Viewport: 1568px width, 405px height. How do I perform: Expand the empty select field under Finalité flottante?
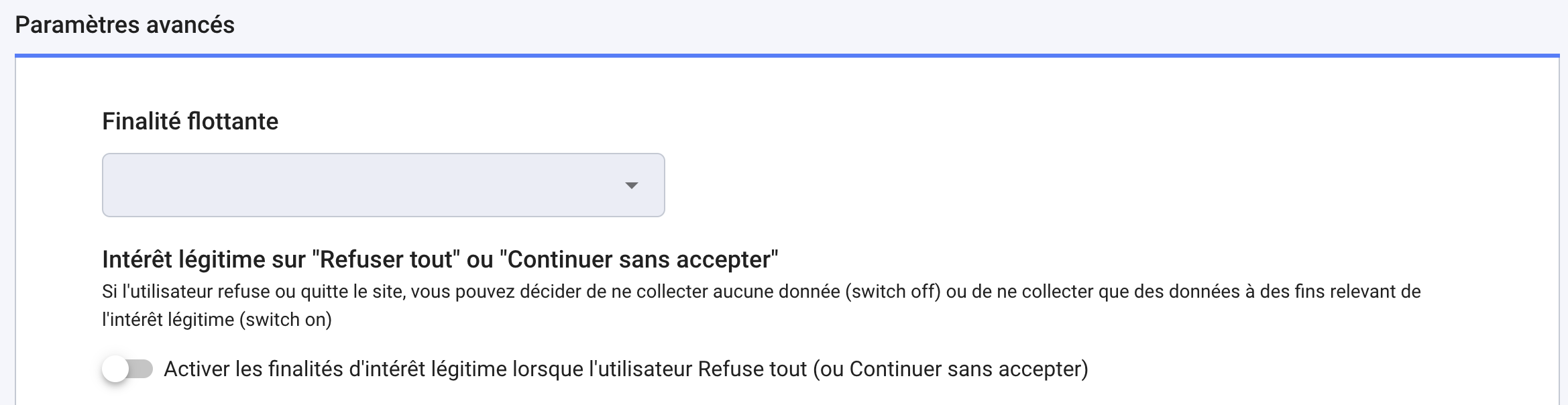(335, 185)
